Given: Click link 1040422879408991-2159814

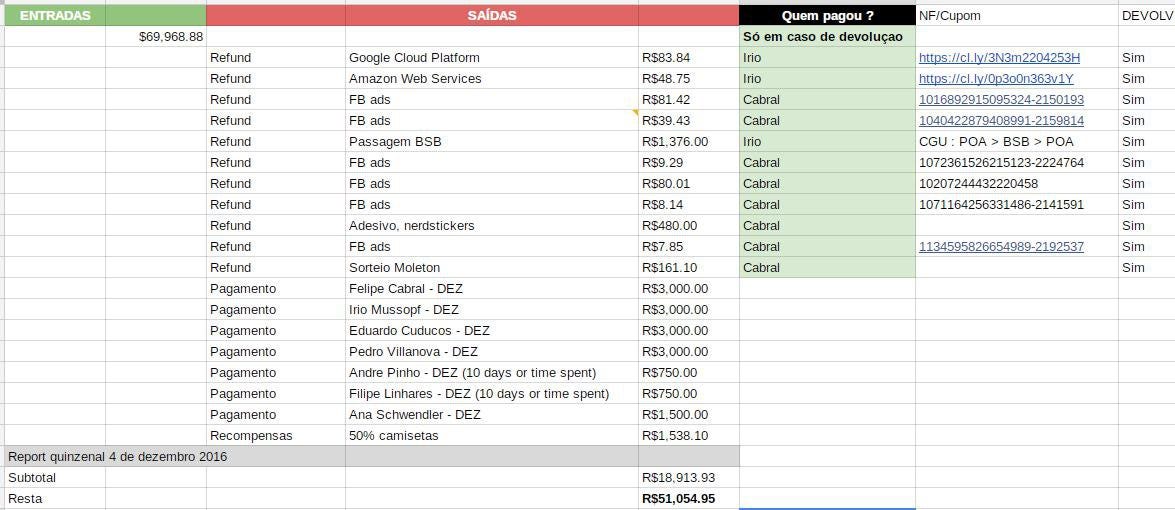Looking at the screenshot, I should 1001,121.
